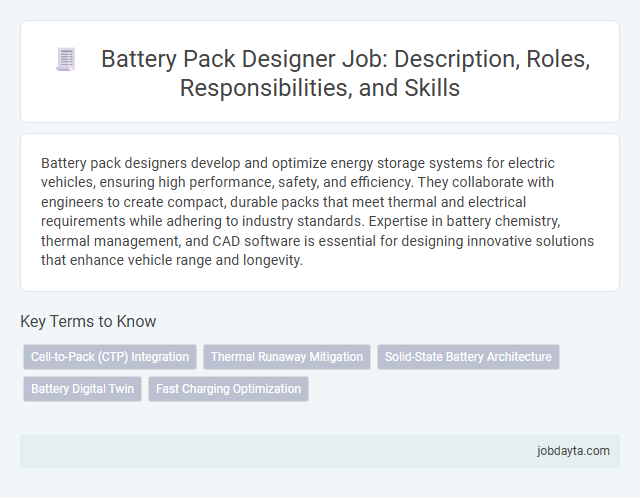Click the document icon beside the title
Screen dimensions: 640x498
[x=66, y=60]
